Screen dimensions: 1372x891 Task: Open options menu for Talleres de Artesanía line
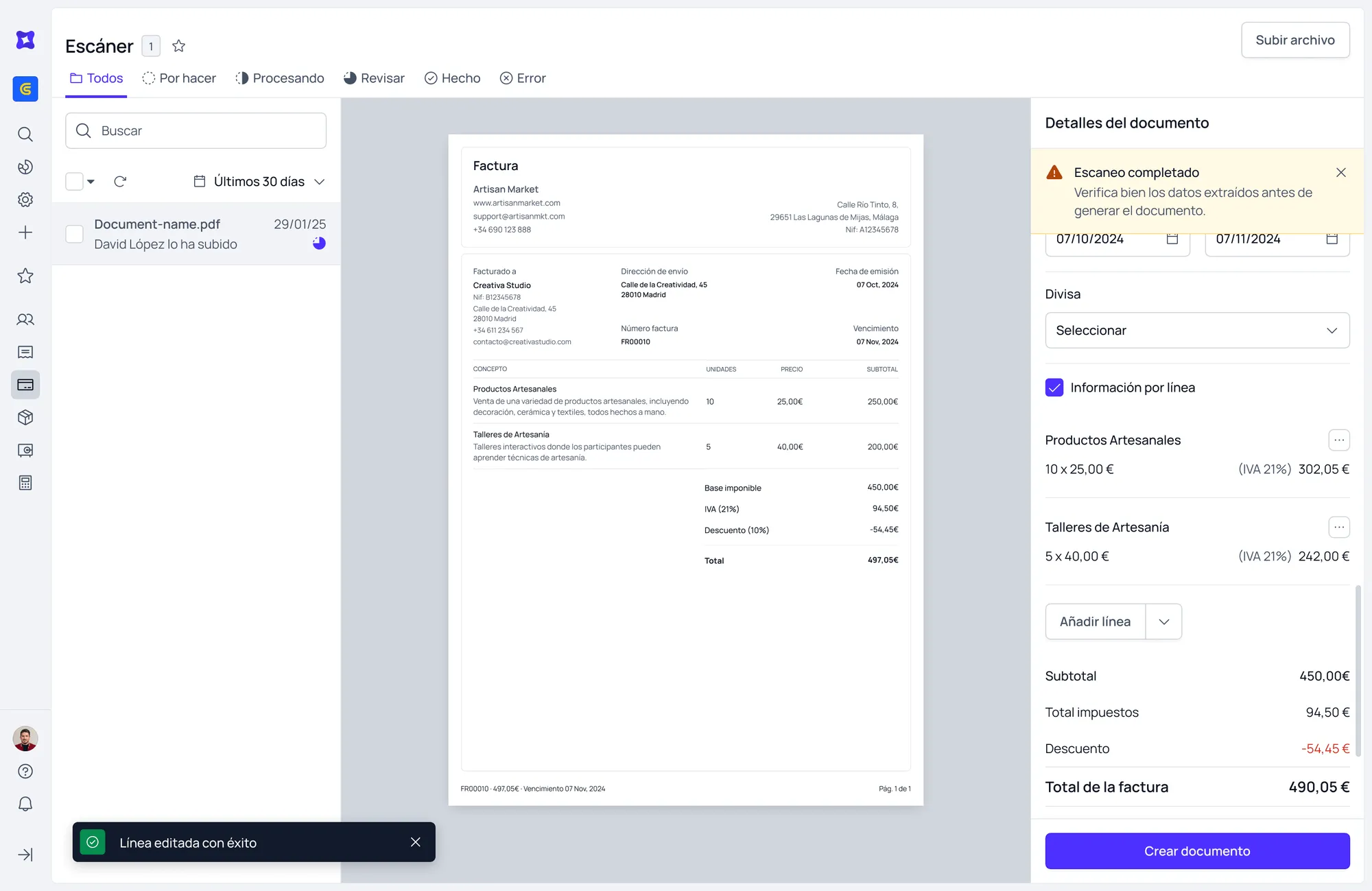[1339, 527]
